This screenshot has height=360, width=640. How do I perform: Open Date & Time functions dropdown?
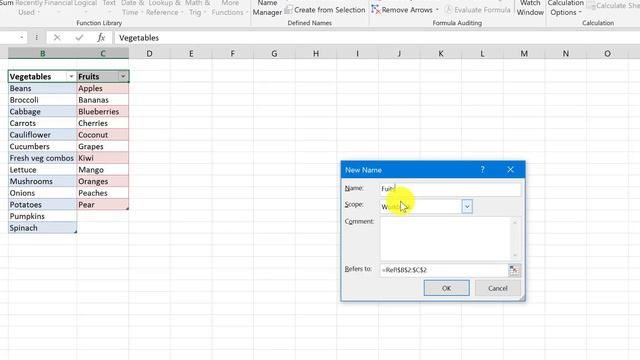[132, 7]
